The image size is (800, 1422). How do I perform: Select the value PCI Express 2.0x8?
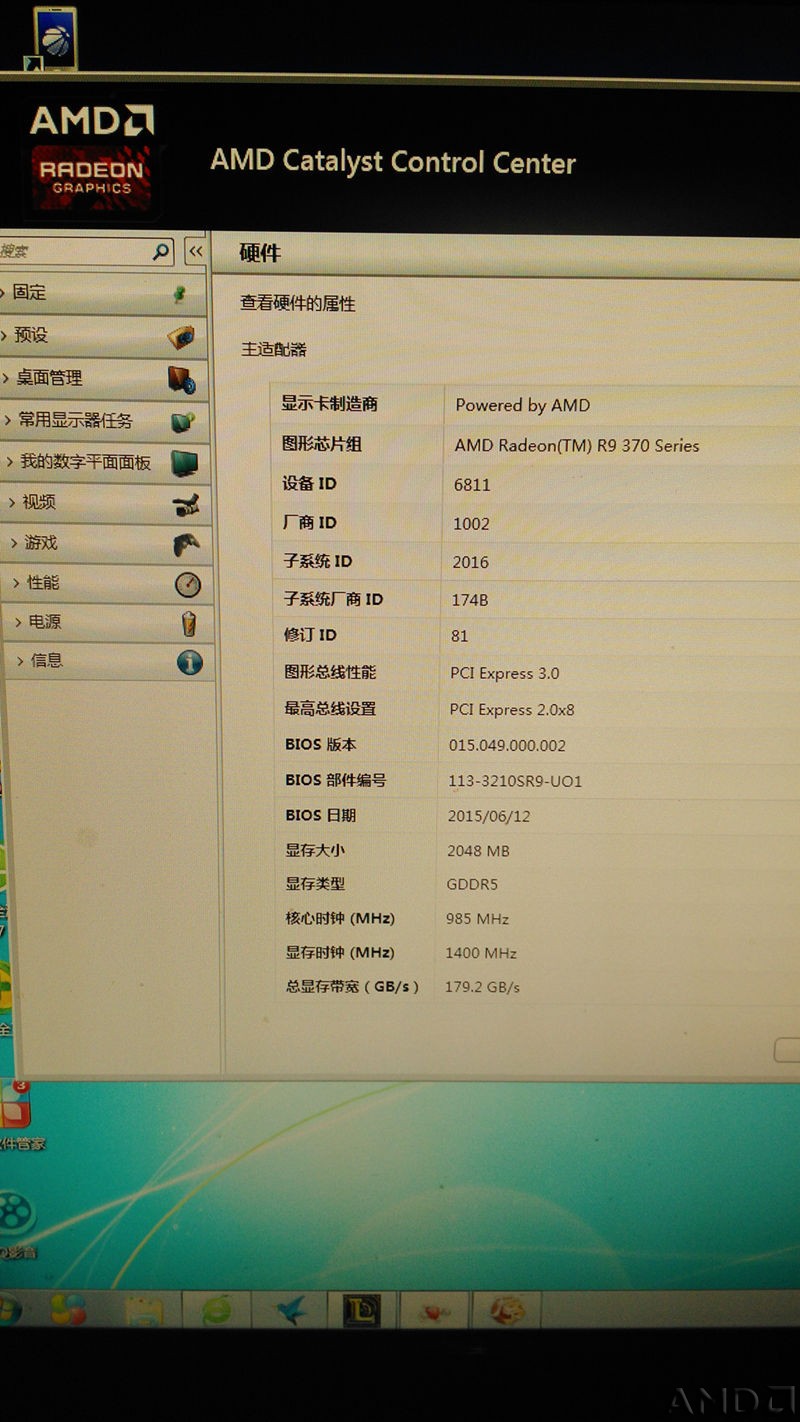(x=512, y=710)
